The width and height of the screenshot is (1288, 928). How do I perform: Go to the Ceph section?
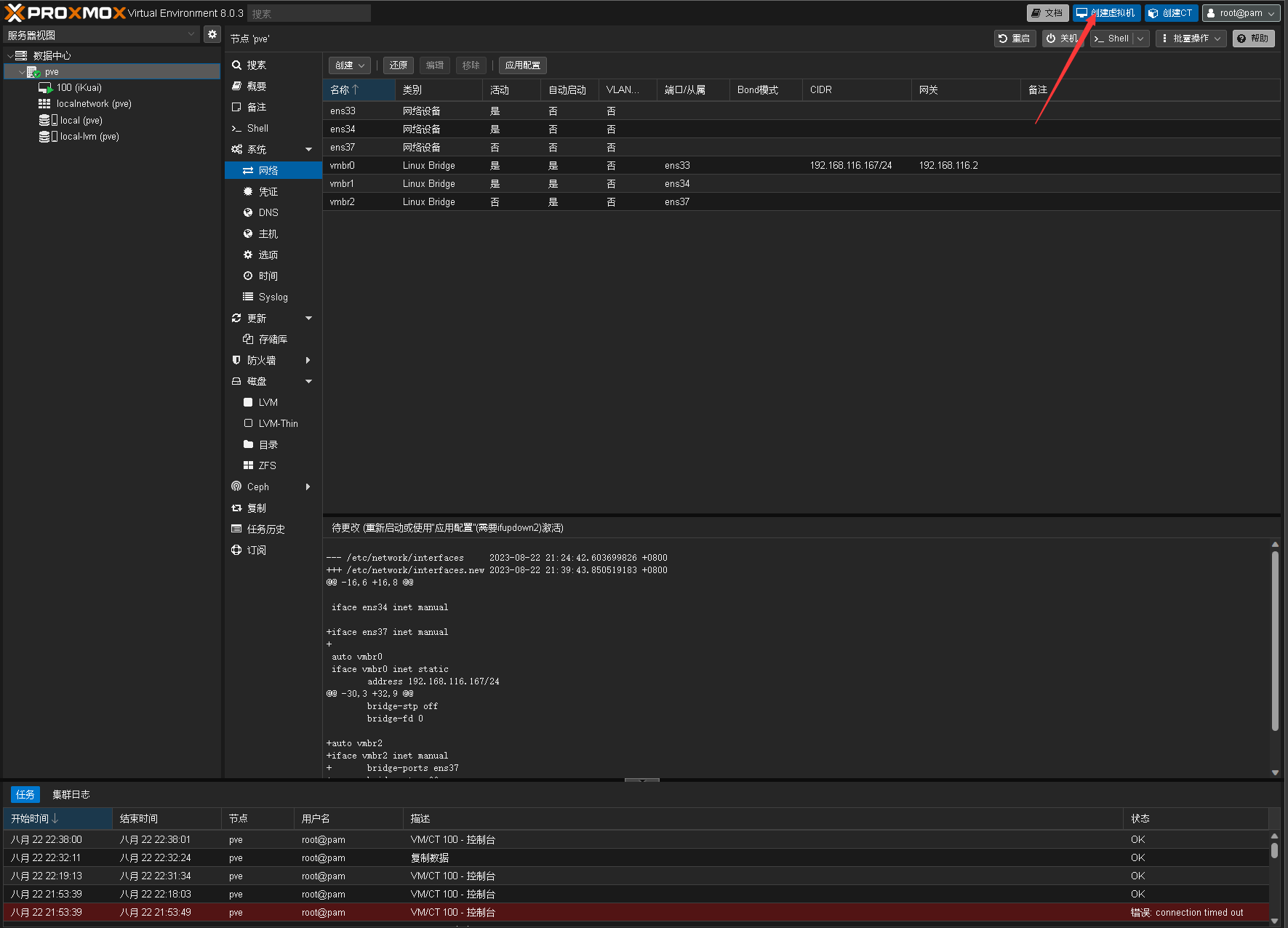tap(258, 487)
